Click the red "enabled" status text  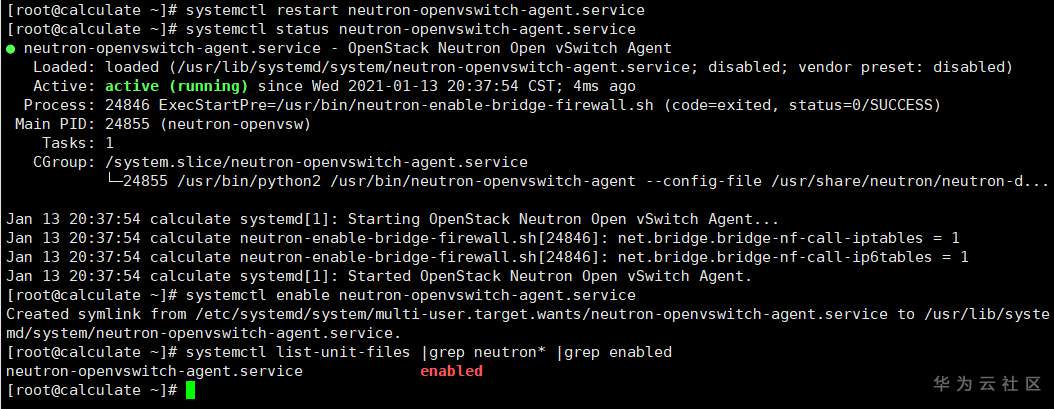(450, 371)
